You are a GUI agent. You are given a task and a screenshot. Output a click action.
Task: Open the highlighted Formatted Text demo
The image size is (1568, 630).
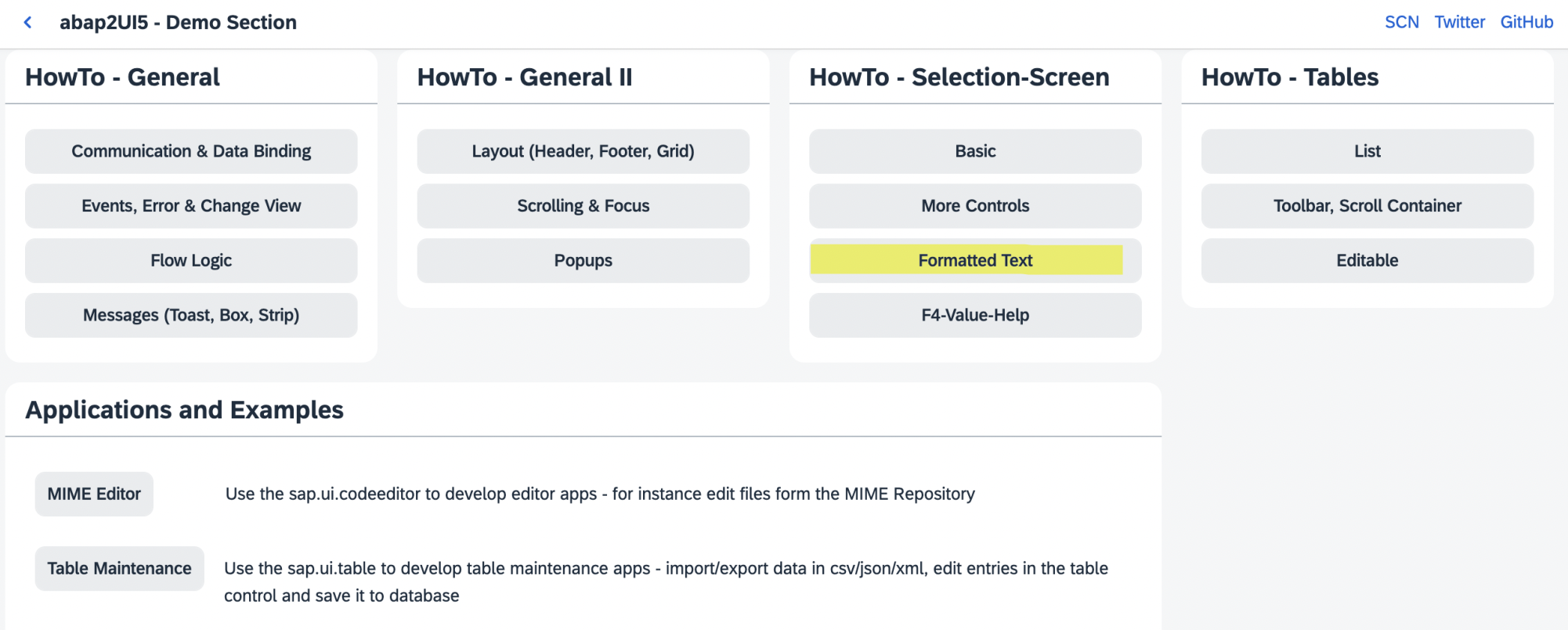[975, 260]
